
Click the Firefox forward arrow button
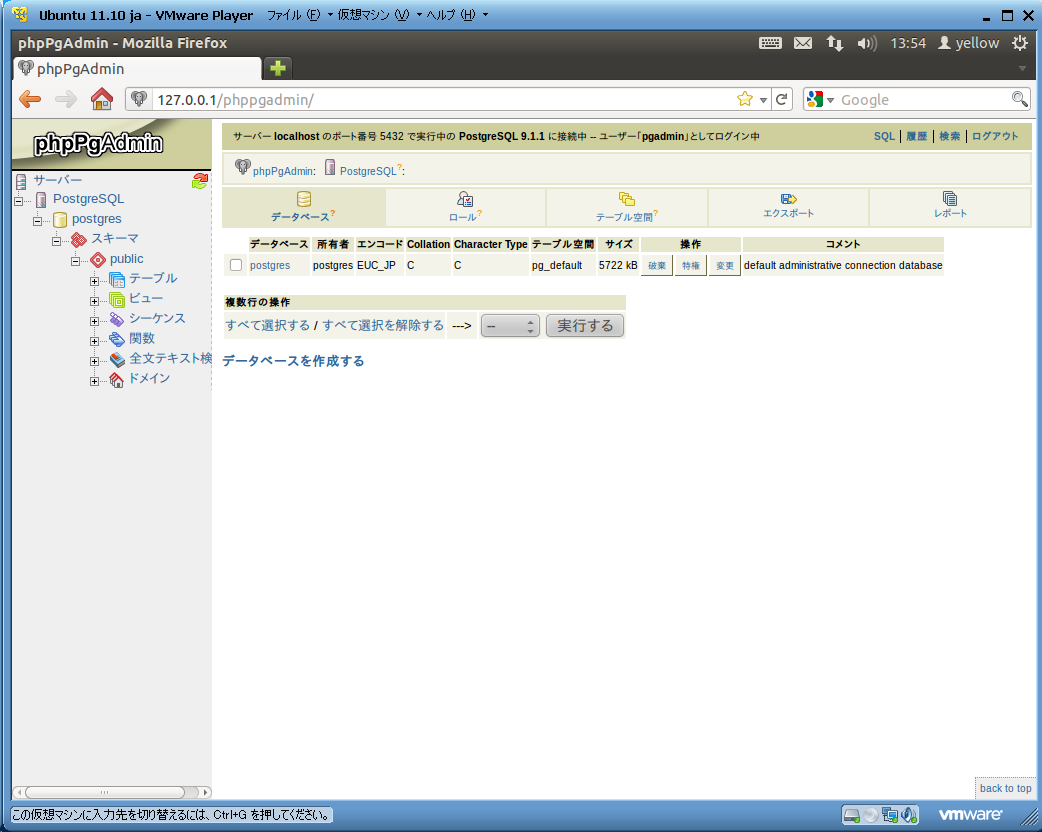[x=66, y=100]
